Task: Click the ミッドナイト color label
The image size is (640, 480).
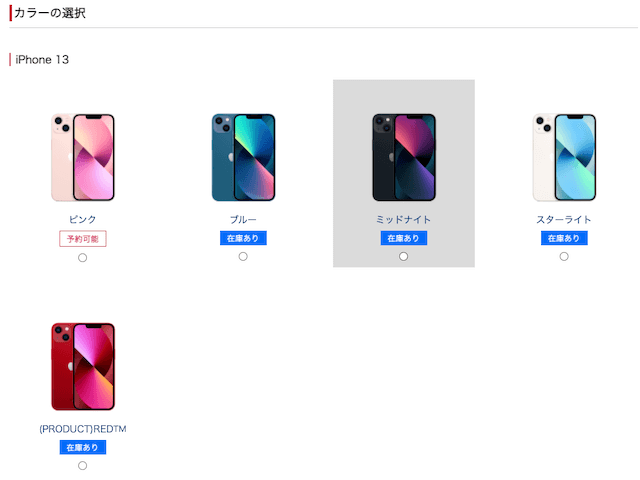Action: tap(403, 220)
